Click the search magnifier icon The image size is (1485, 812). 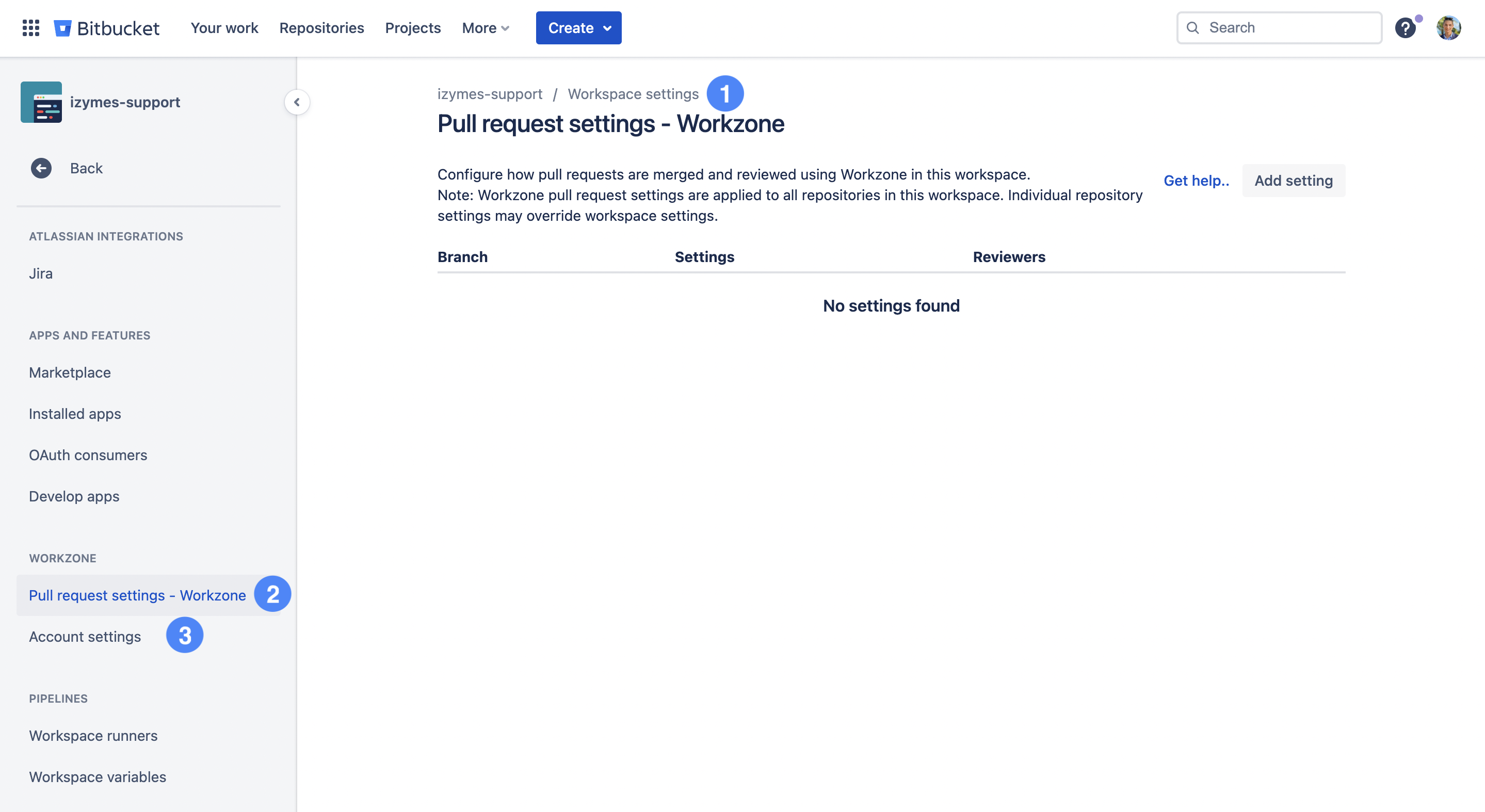point(1193,28)
